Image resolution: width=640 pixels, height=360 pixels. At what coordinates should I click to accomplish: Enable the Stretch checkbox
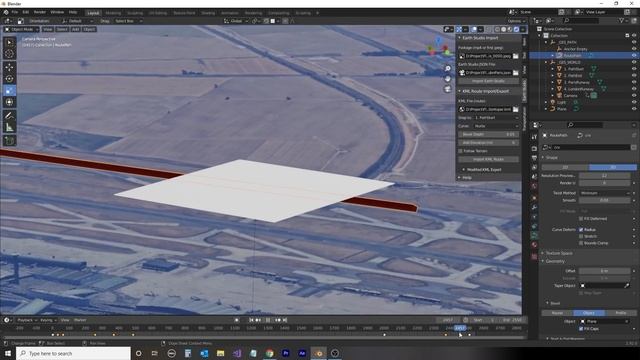coord(581,236)
